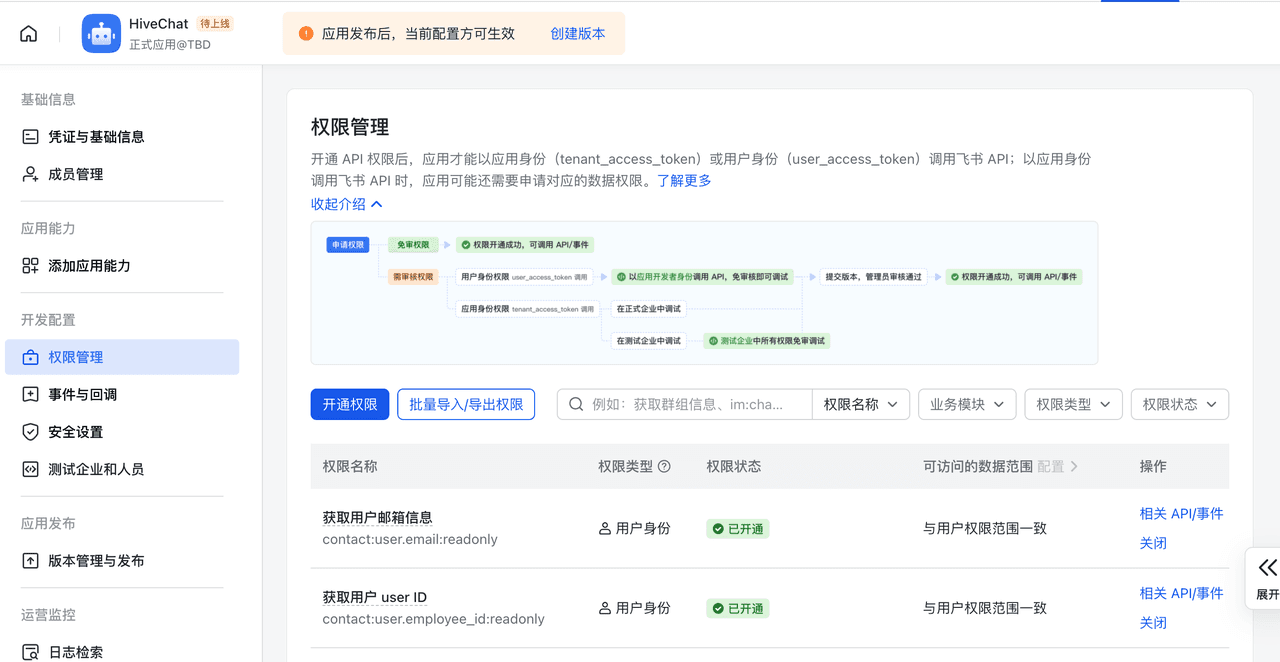The height and width of the screenshot is (662, 1280).
Task: Click the 日志检索 search-log icon
Action: (x=30, y=652)
